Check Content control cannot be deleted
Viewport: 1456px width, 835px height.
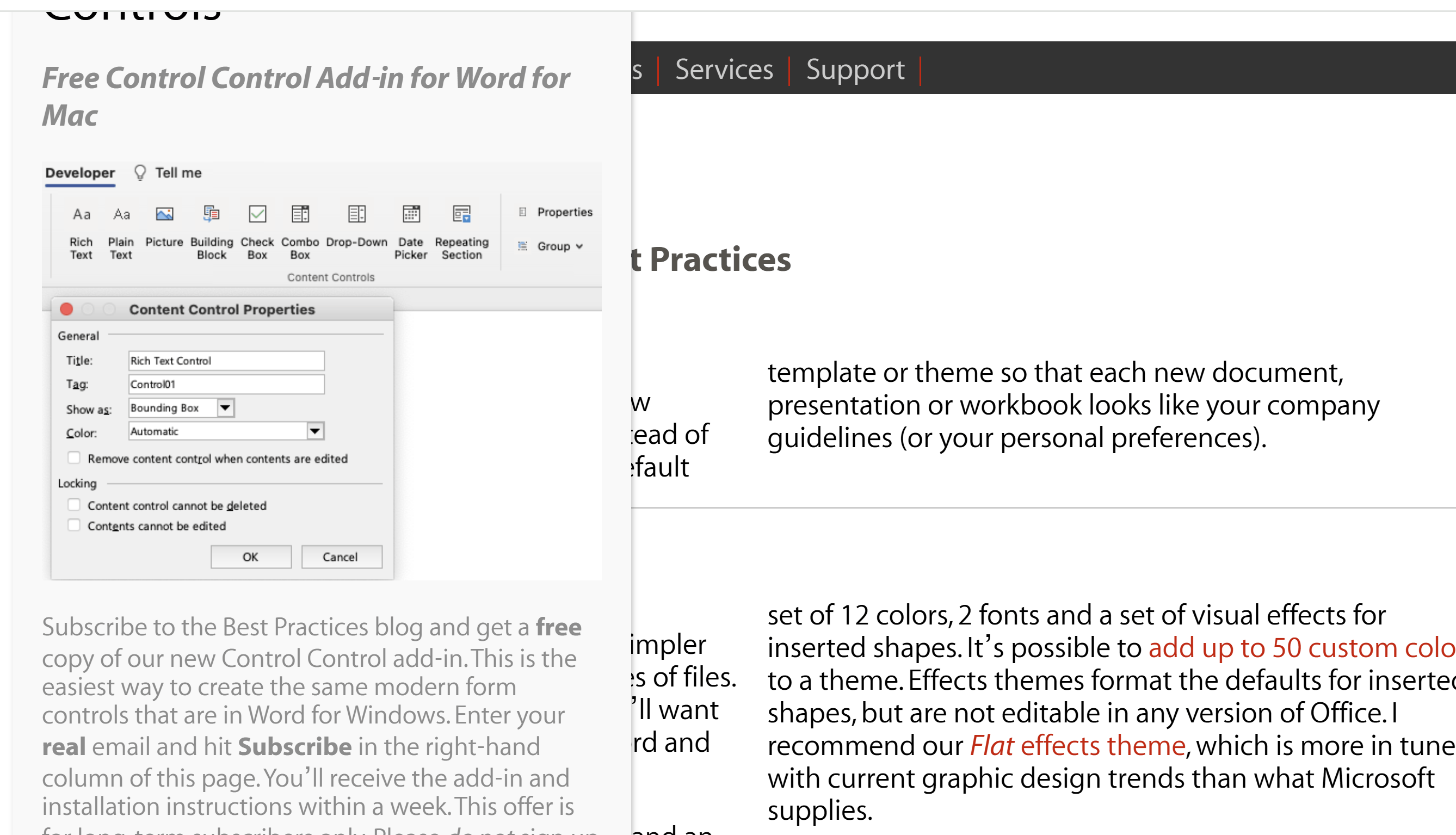[74, 505]
